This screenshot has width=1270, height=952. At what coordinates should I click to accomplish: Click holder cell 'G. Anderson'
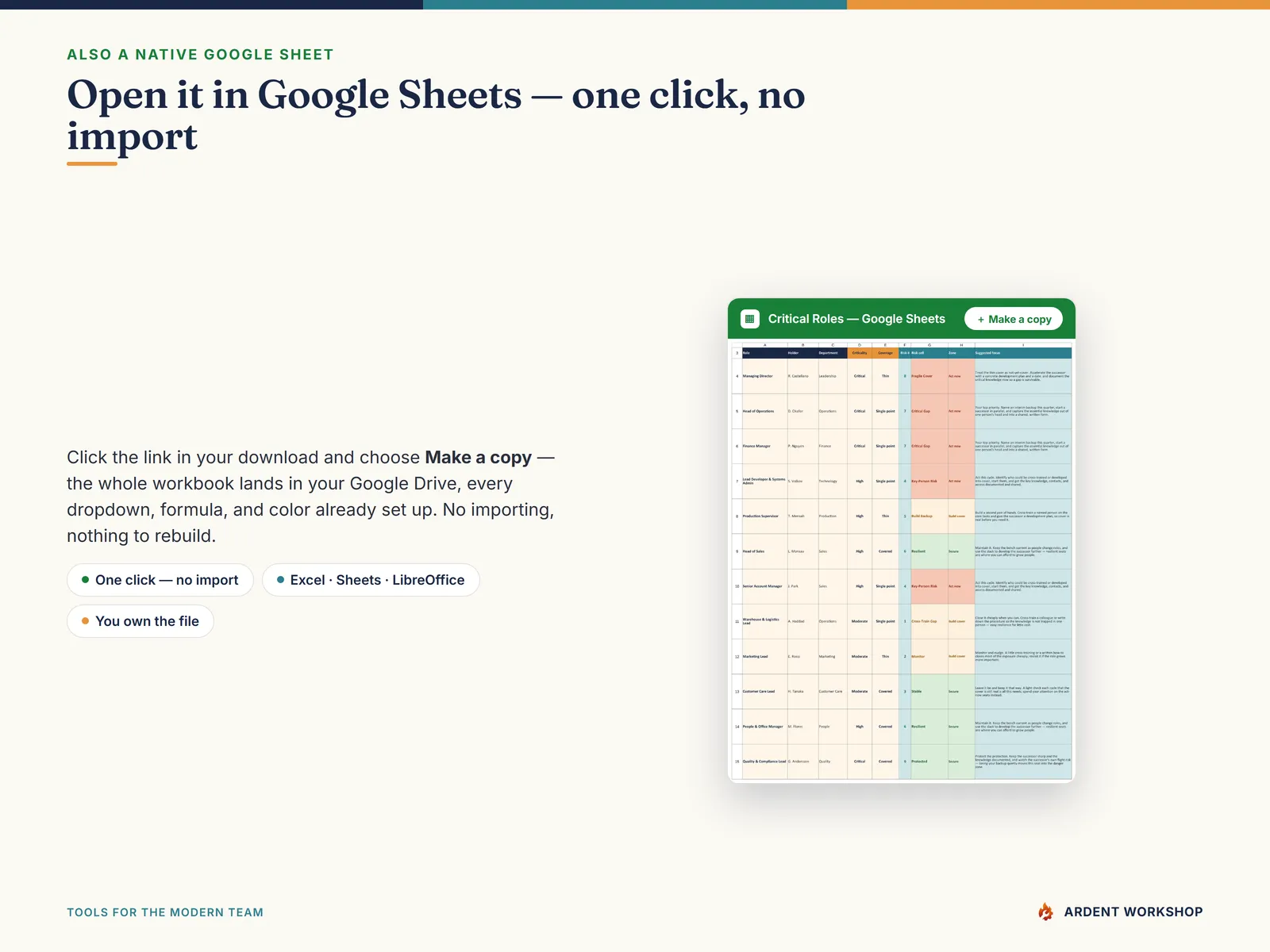[802, 761]
